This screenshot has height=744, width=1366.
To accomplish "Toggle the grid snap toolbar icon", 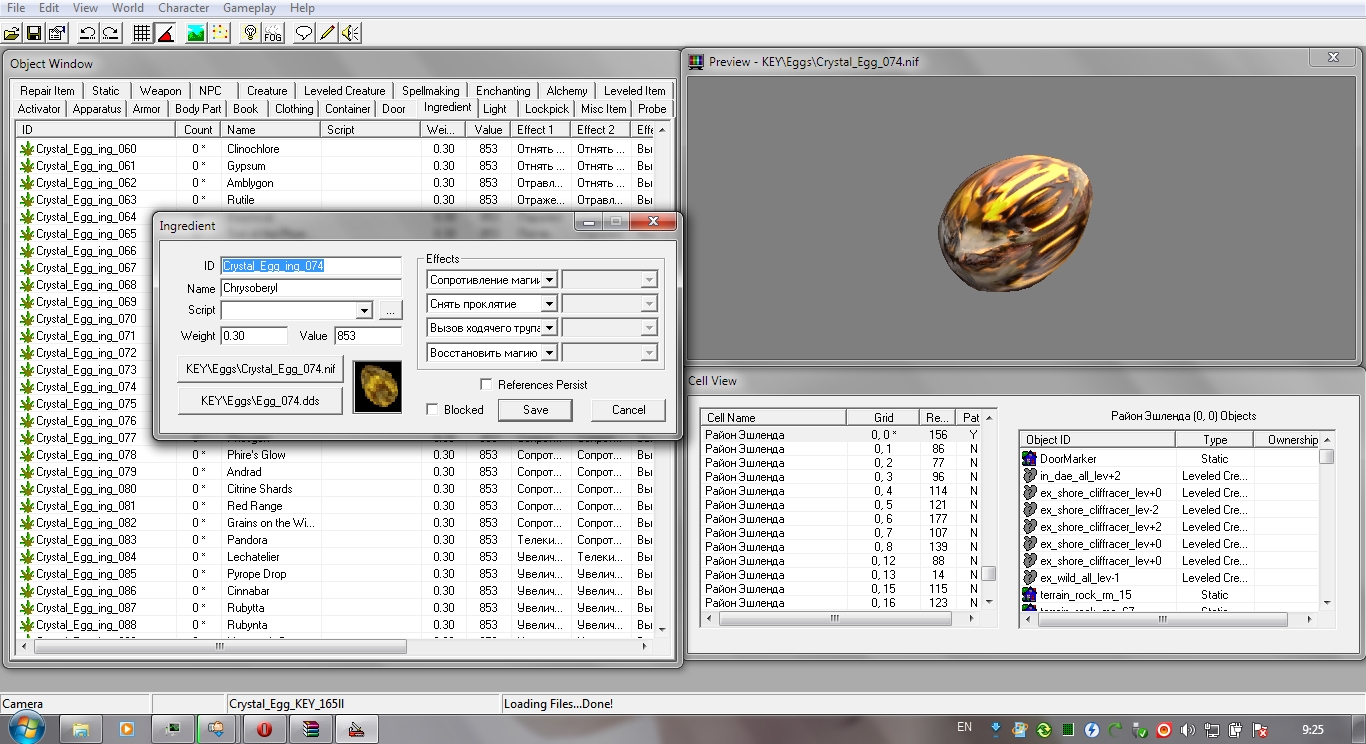I will click(x=142, y=33).
